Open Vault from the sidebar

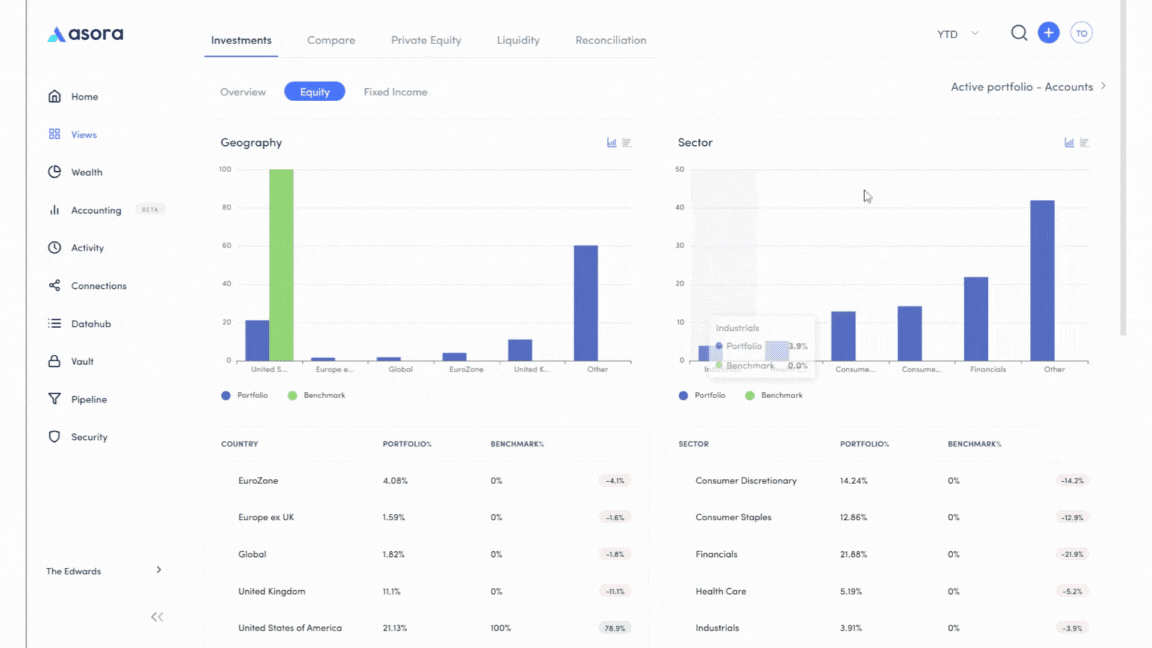point(81,361)
